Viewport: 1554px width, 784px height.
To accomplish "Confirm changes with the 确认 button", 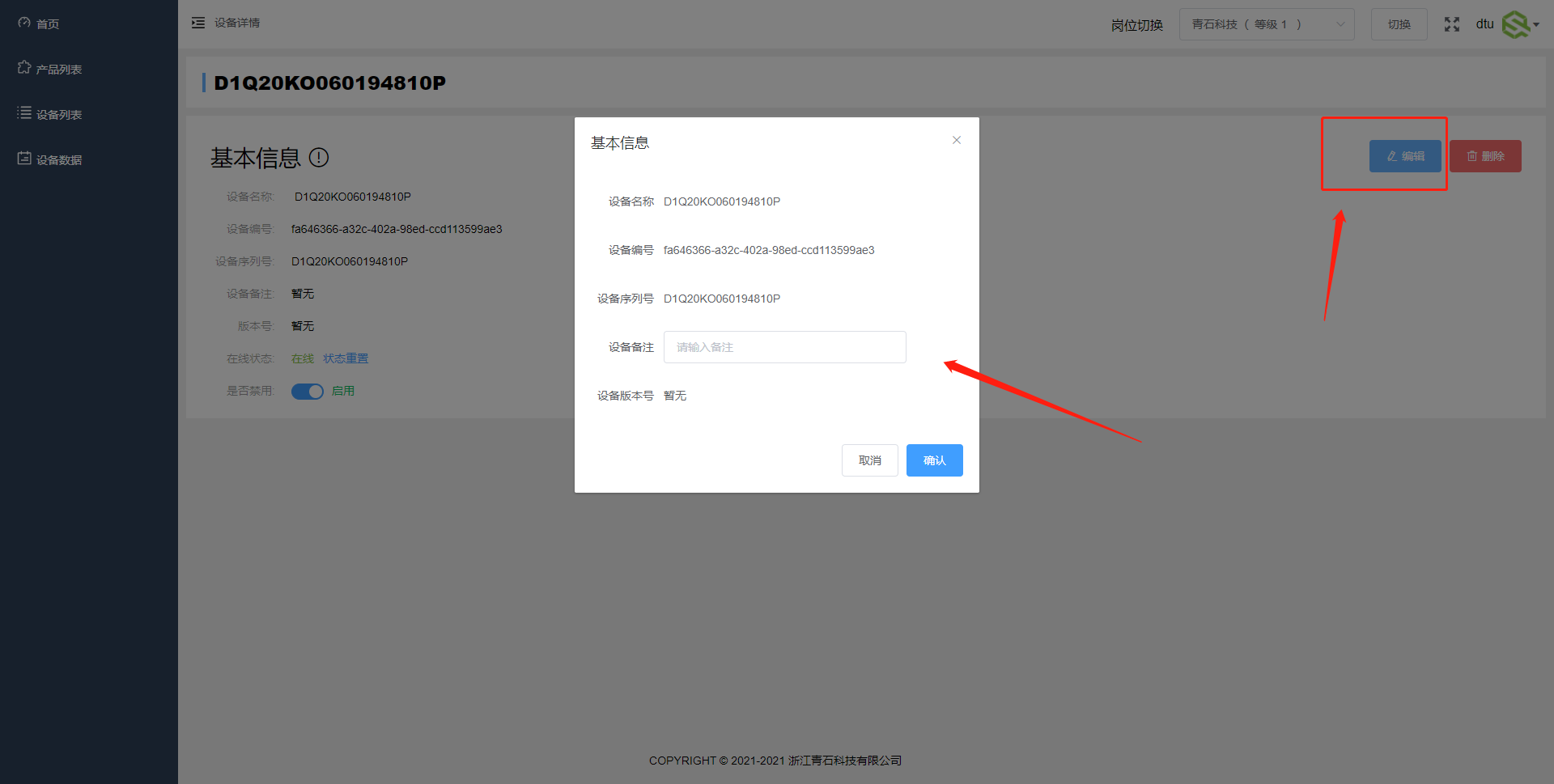I will (934, 460).
